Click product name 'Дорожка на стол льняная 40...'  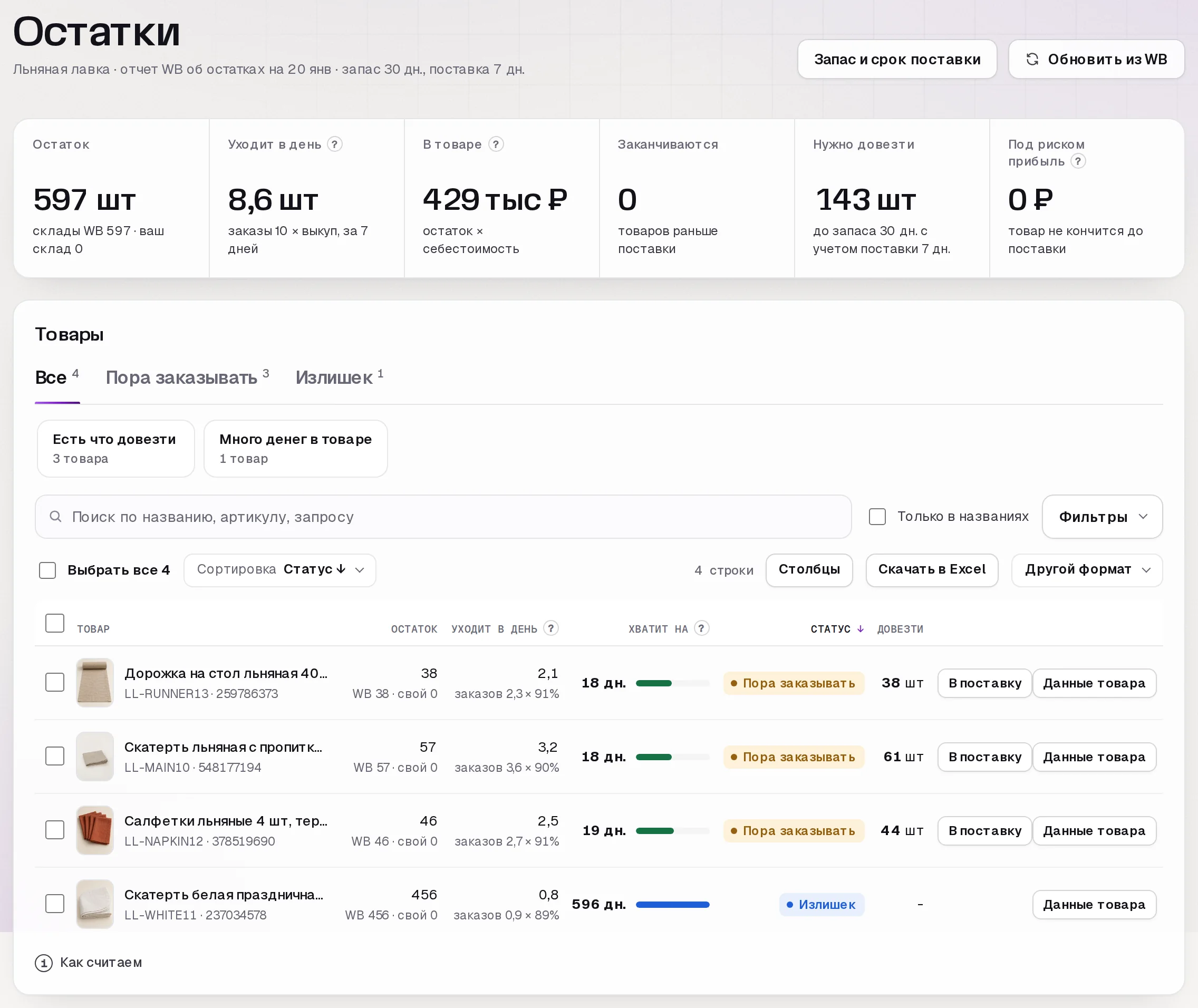coord(226,674)
